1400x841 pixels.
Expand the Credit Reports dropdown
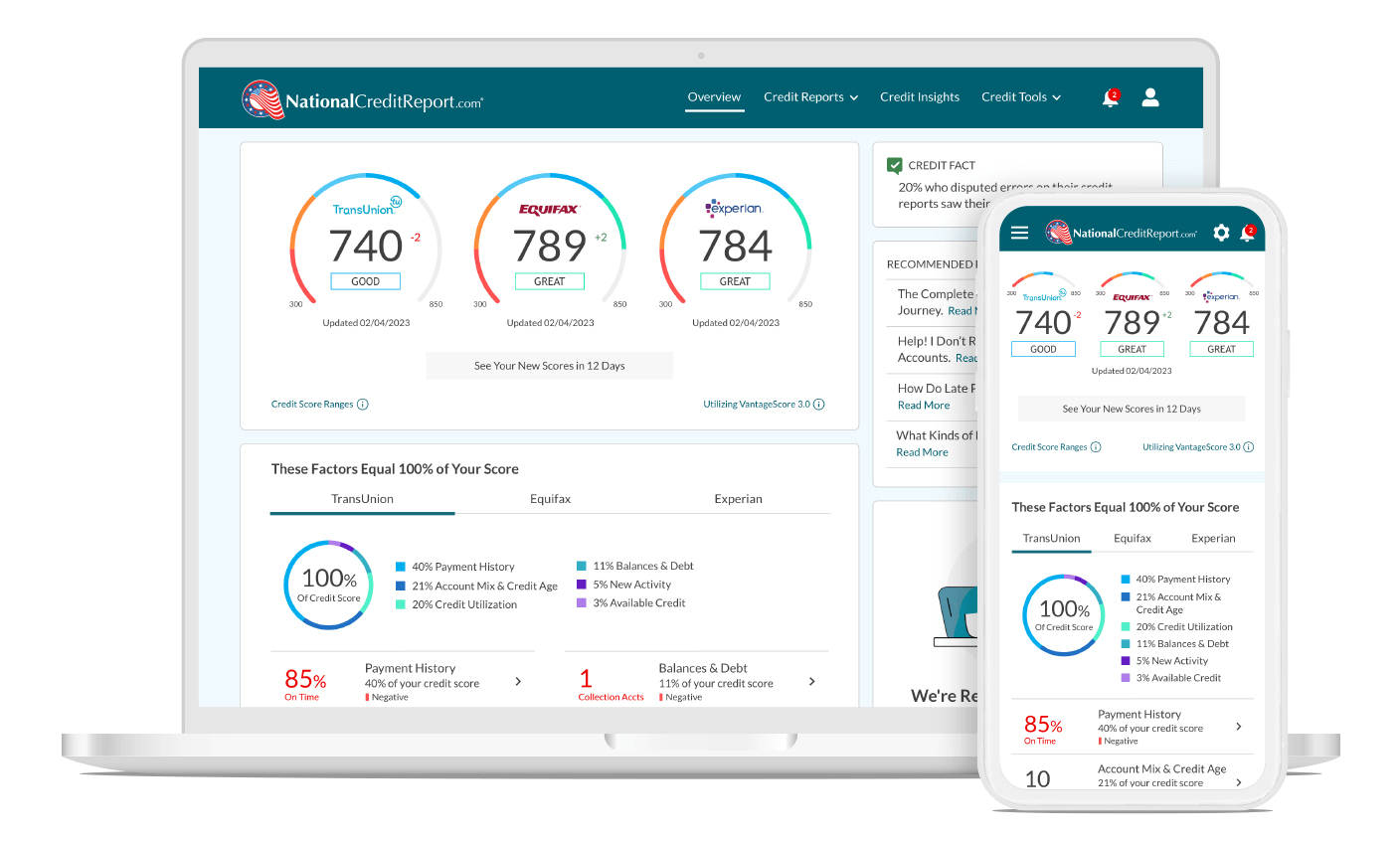point(810,97)
